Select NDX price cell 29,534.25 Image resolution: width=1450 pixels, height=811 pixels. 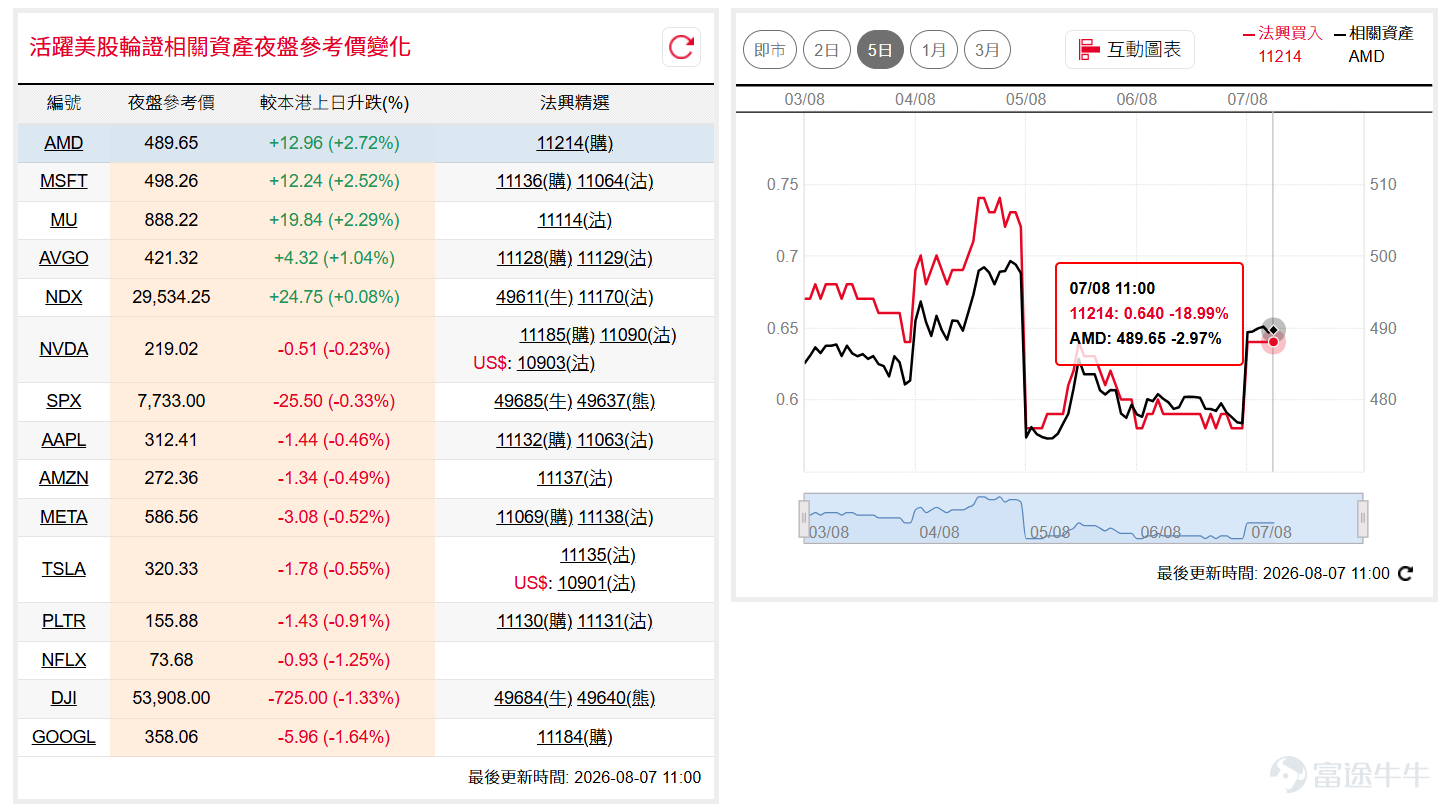pyautogui.click(x=172, y=297)
